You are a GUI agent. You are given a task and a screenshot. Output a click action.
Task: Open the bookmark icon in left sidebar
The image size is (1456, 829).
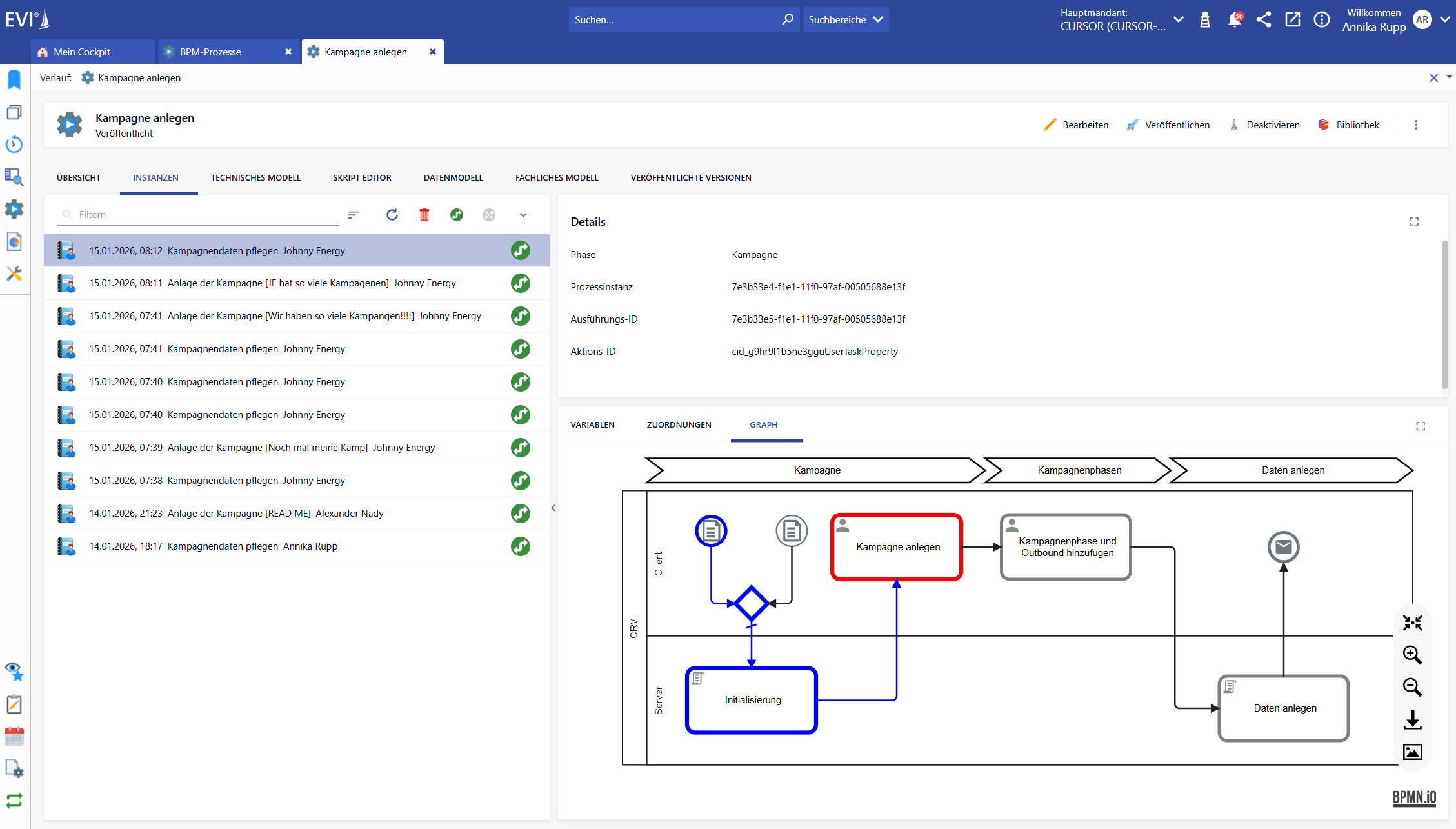pyautogui.click(x=14, y=80)
